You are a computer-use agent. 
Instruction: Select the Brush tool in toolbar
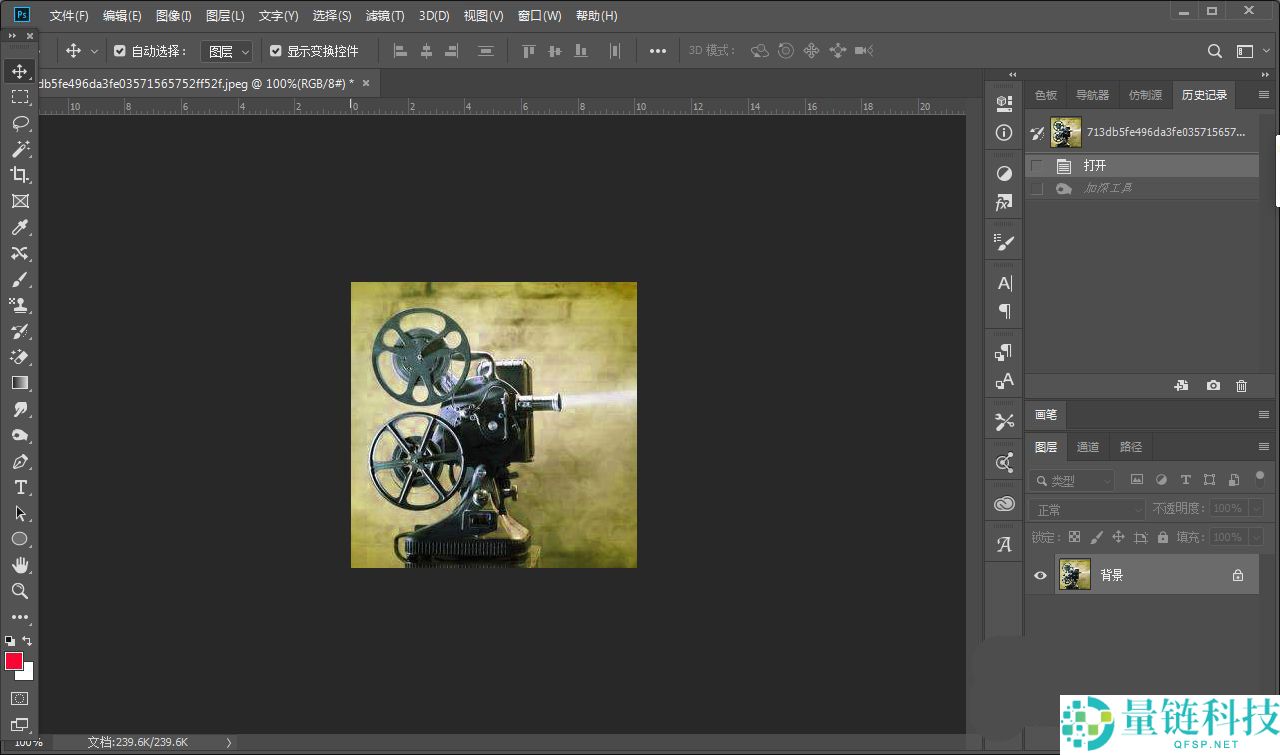(x=19, y=279)
